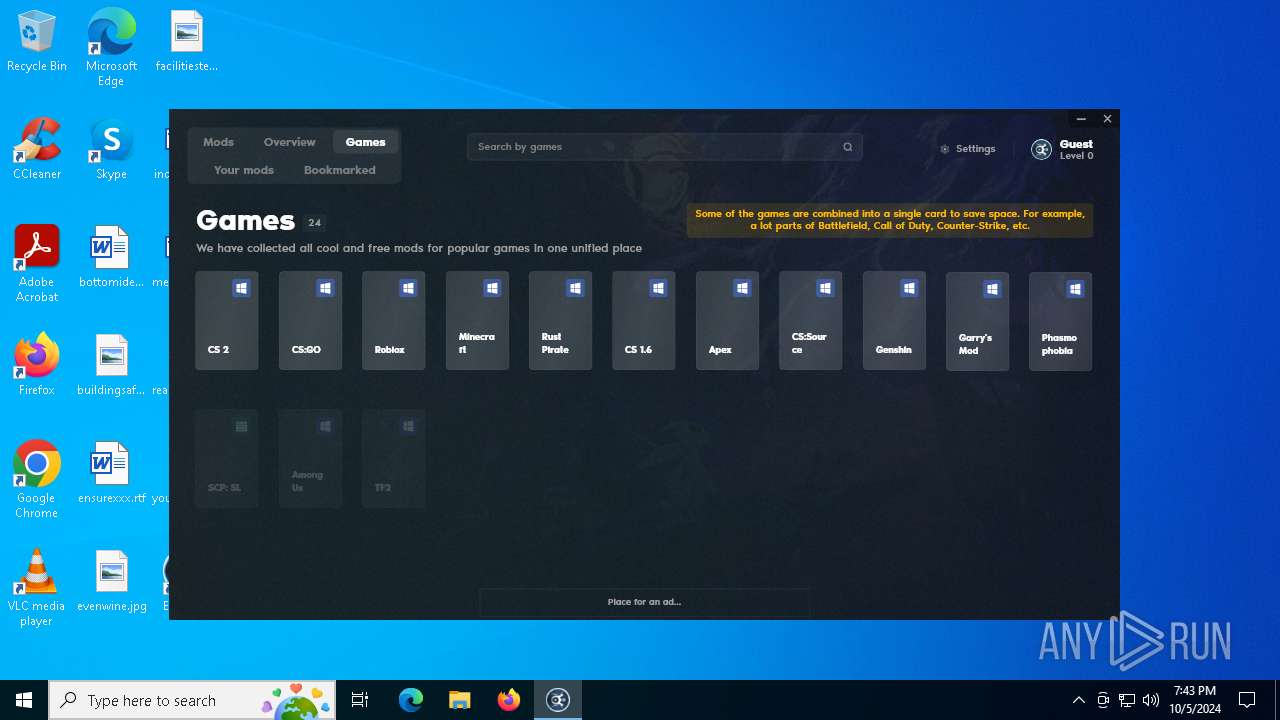Open the CS 2 game card

tap(227, 321)
